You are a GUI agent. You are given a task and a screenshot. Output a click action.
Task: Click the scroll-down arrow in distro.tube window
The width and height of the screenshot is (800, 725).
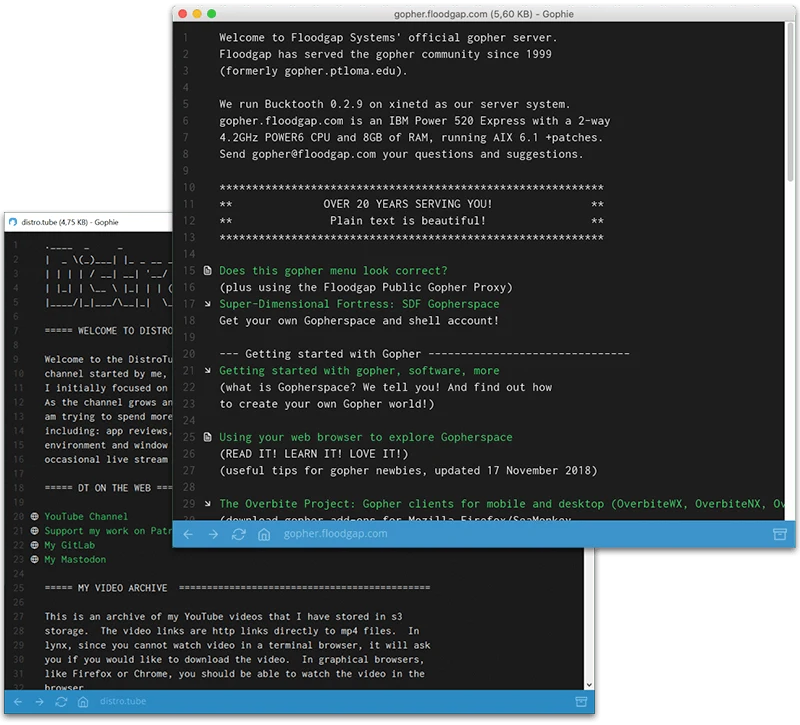(589, 685)
